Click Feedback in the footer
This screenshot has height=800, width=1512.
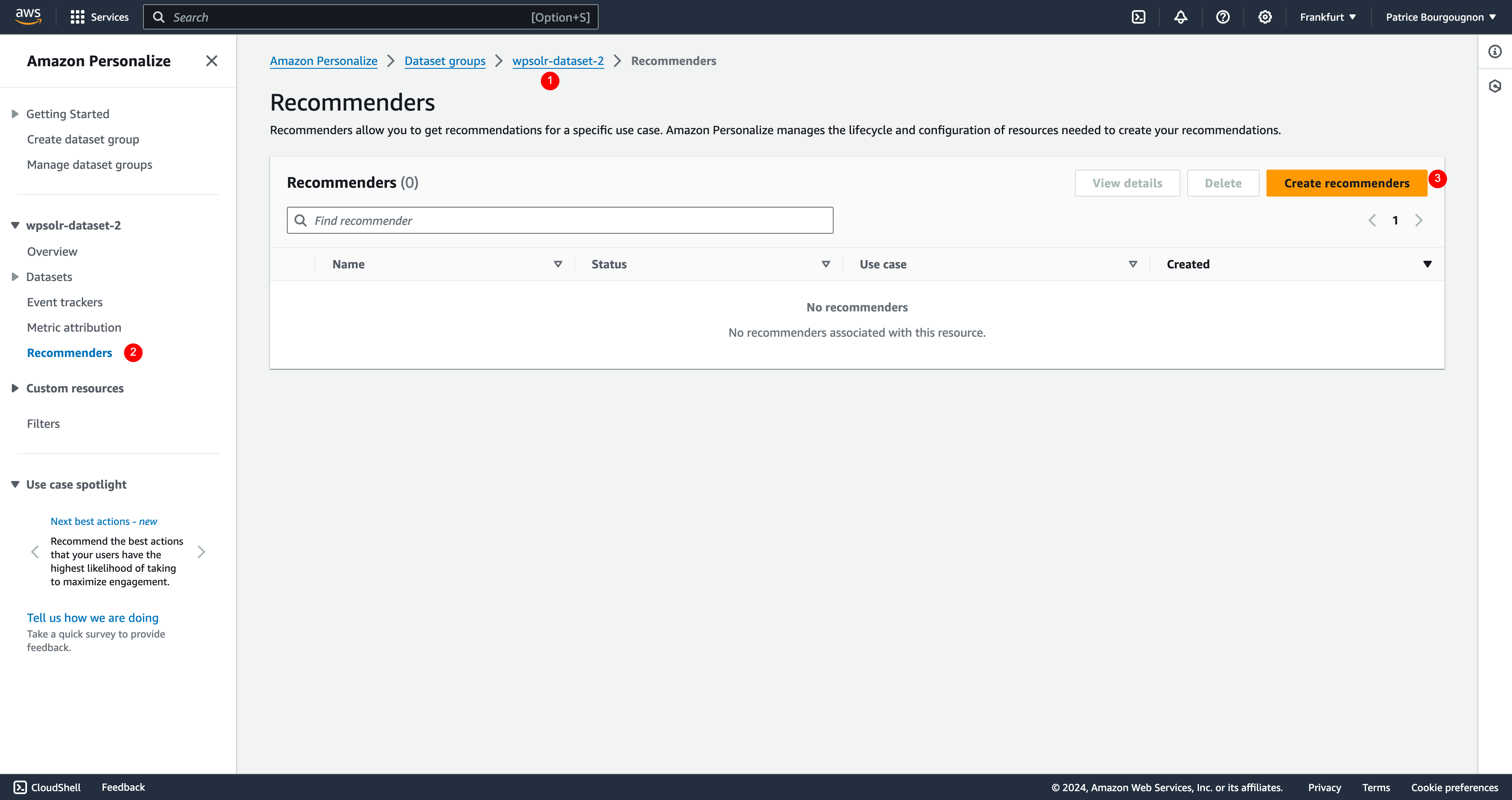pos(123,787)
